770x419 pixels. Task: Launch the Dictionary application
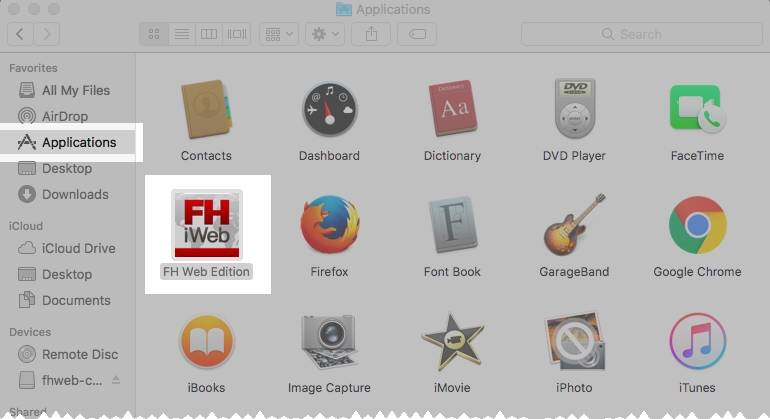click(453, 108)
